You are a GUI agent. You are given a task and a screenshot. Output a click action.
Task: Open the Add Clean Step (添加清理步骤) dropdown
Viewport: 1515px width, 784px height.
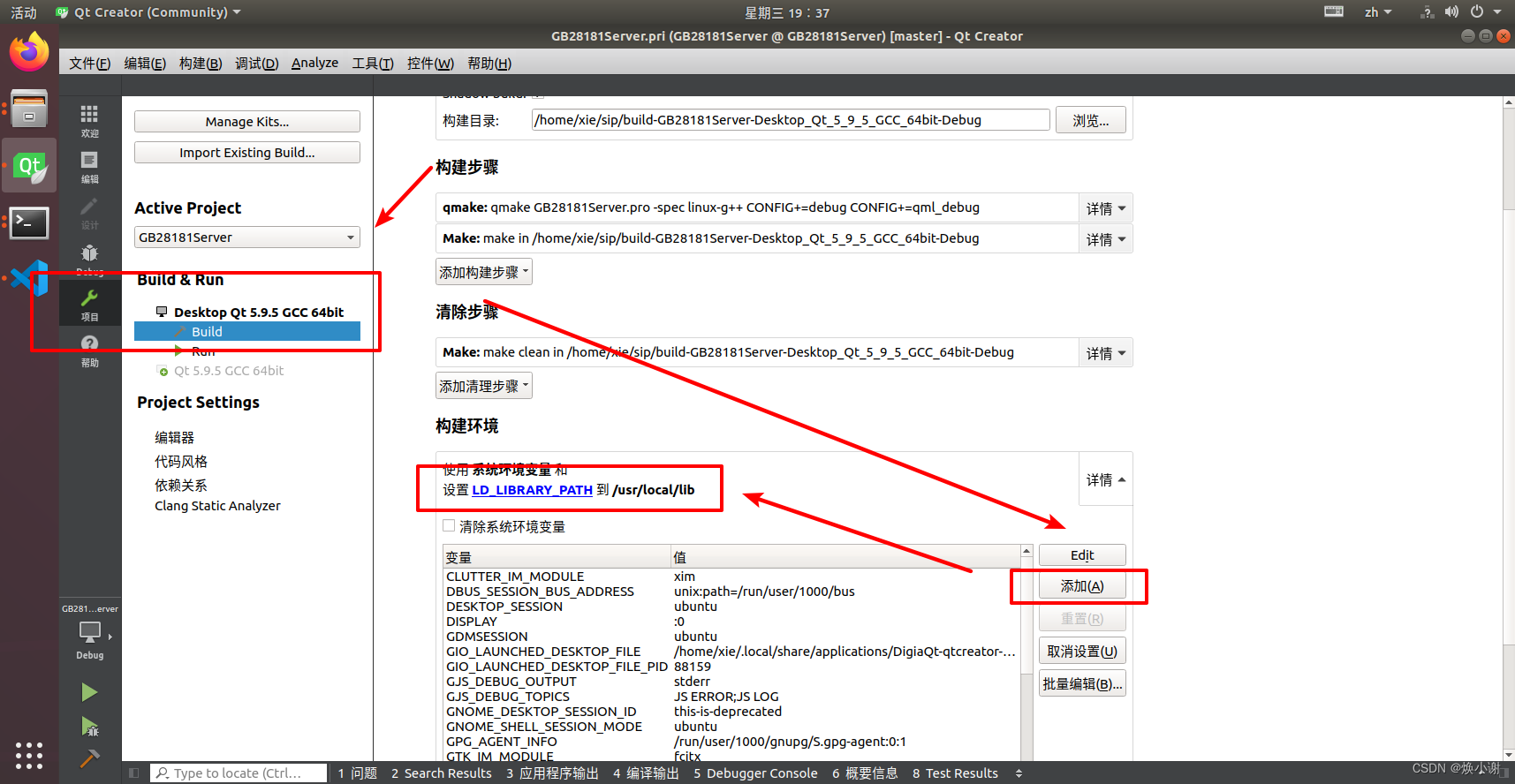(484, 386)
